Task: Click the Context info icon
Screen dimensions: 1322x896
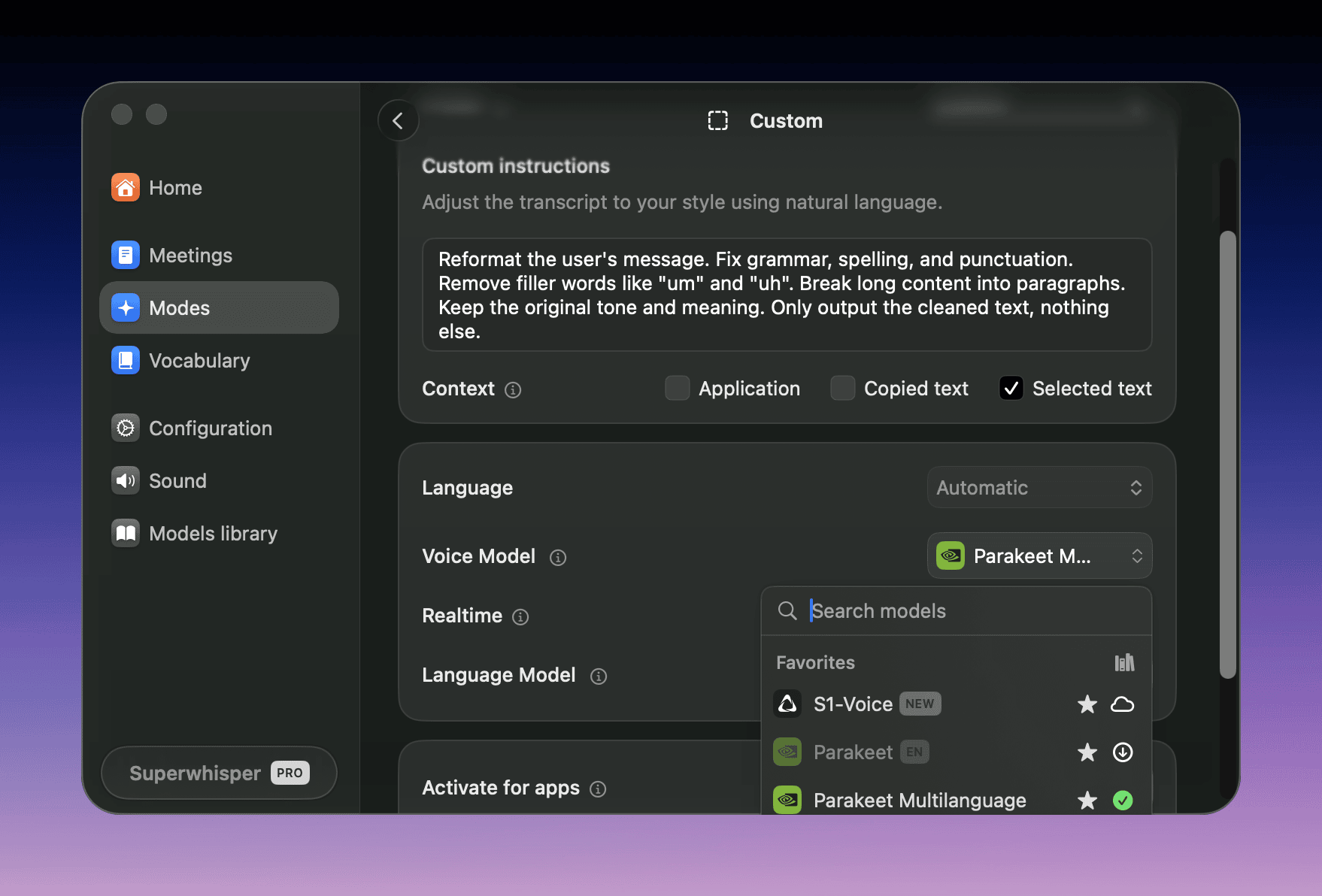Action: (513, 389)
